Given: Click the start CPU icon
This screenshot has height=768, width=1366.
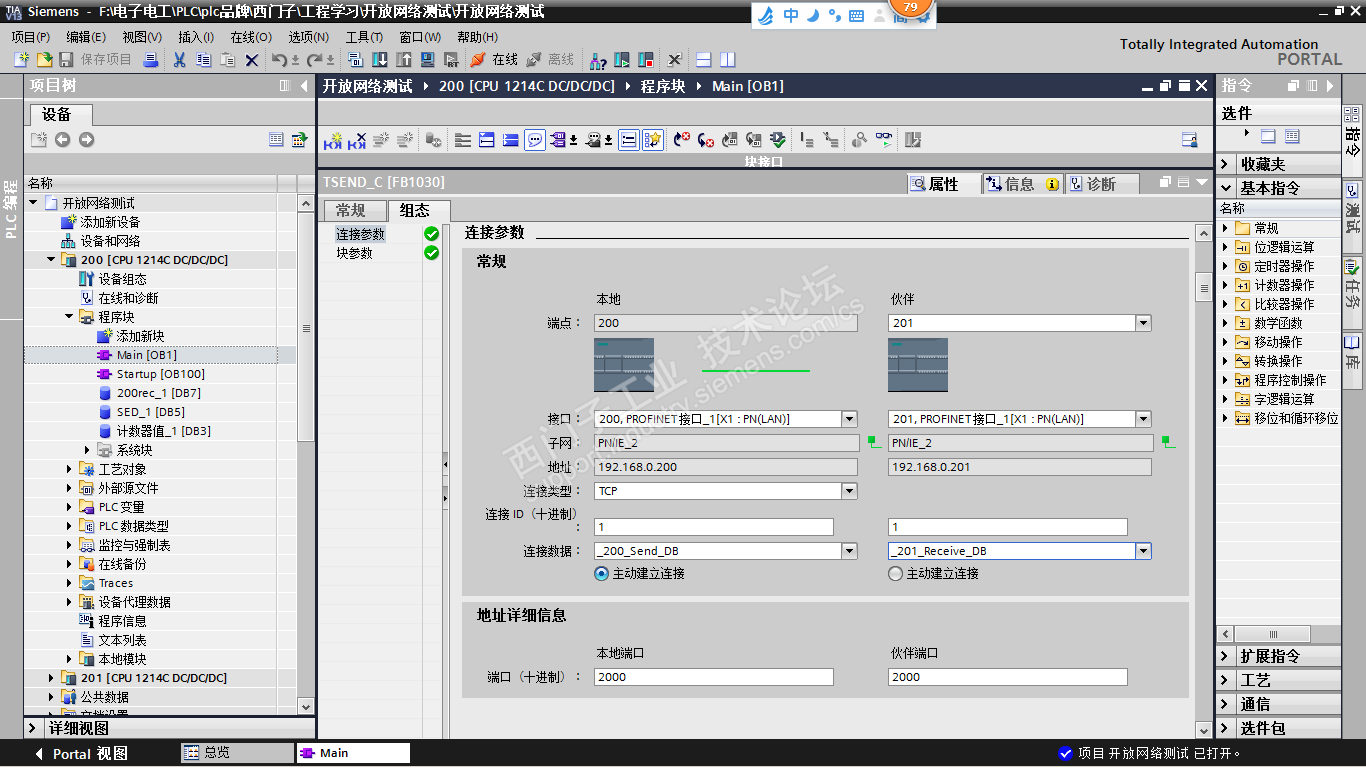Looking at the screenshot, I should coord(622,60).
